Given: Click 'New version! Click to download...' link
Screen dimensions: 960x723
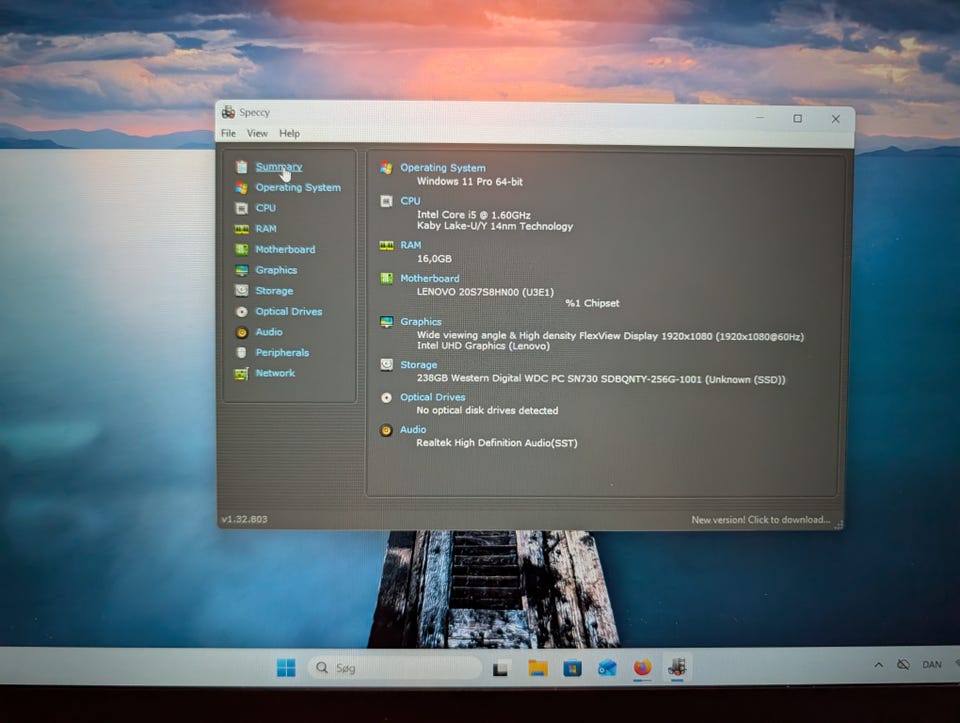Looking at the screenshot, I should (760, 520).
